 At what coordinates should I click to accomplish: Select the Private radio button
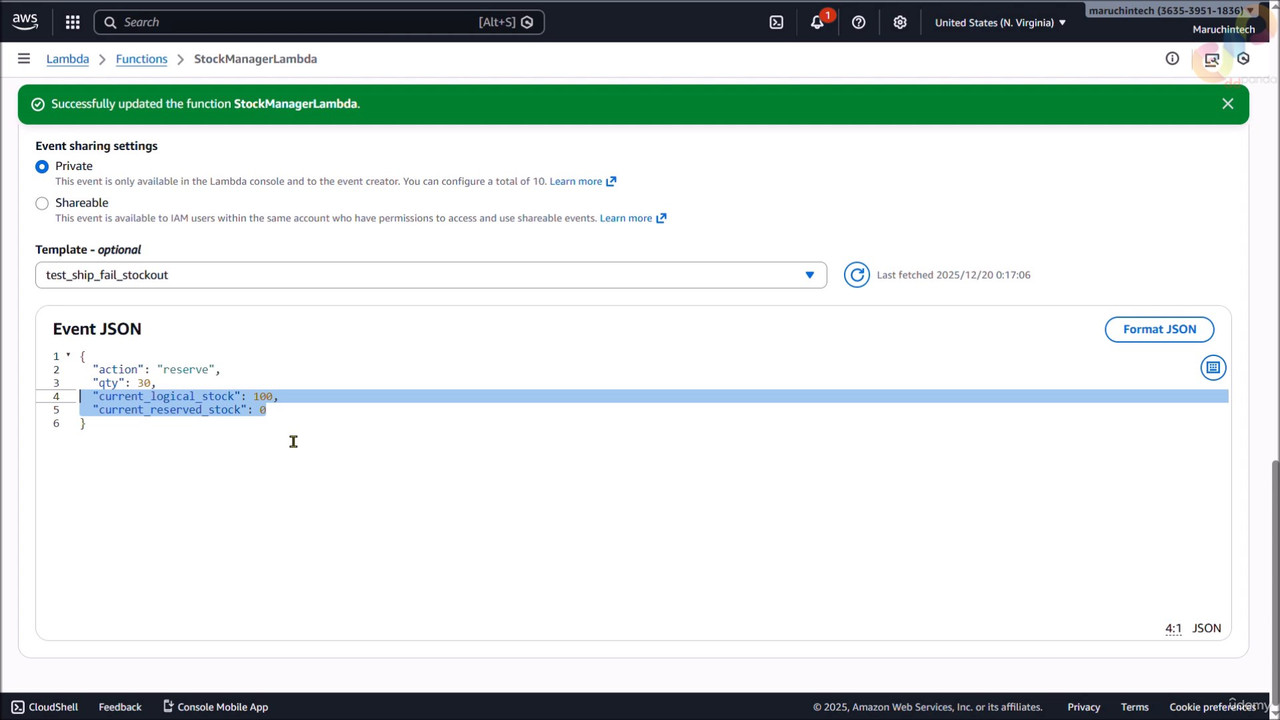click(42, 166)
